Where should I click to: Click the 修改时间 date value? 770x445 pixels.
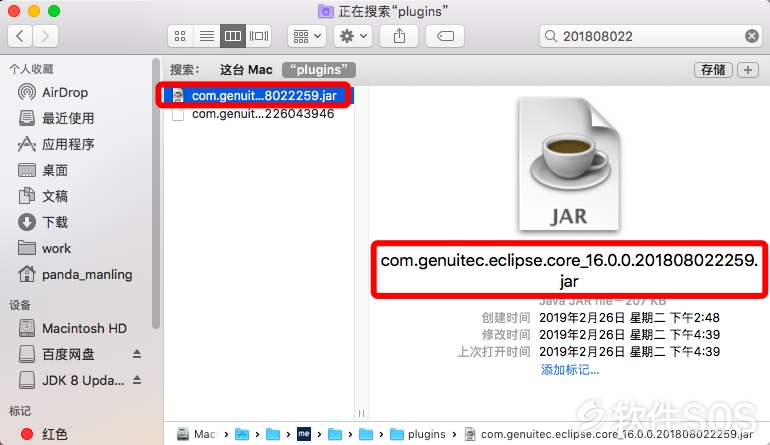pos(629,335)
